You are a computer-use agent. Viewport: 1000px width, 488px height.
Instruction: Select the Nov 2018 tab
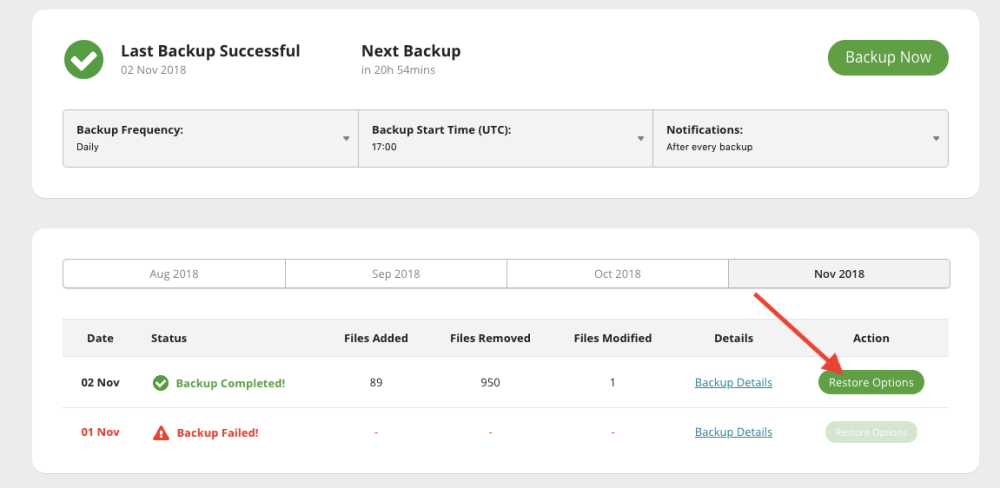[x=839, y=274]
